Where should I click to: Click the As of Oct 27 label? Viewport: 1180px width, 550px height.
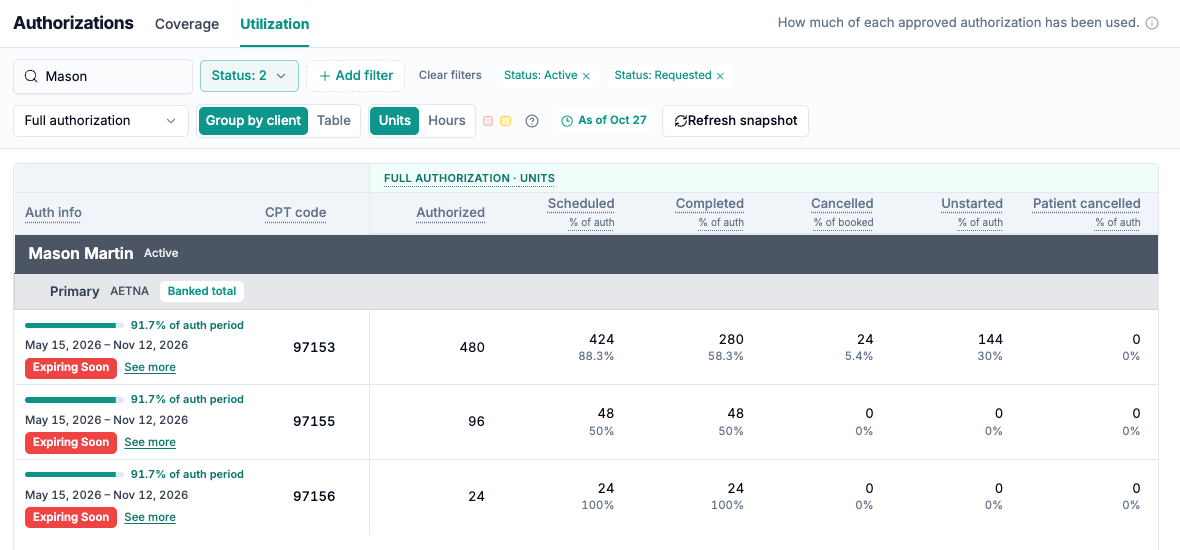coord(612,120)
